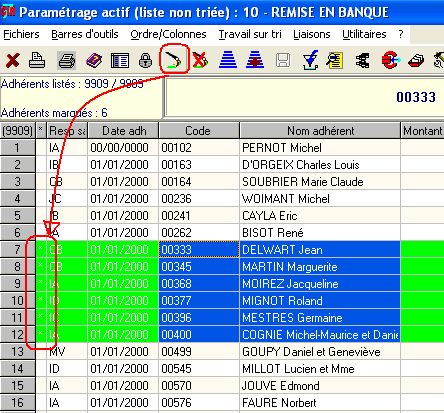The width and height of the screenshot is (444, 413).
Task: Select row header number 1
Action: (x=17, y=148)
